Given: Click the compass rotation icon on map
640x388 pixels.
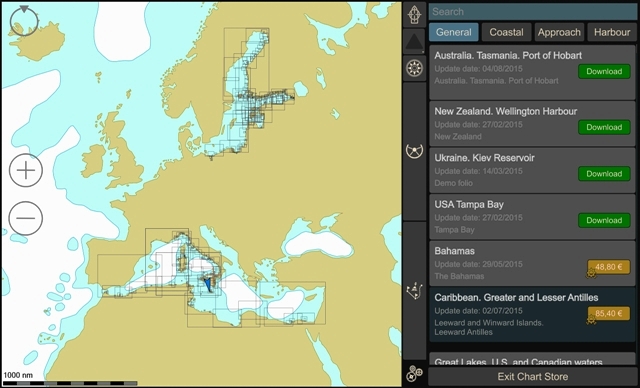Looking at the screenshot, I should point(24,21).
